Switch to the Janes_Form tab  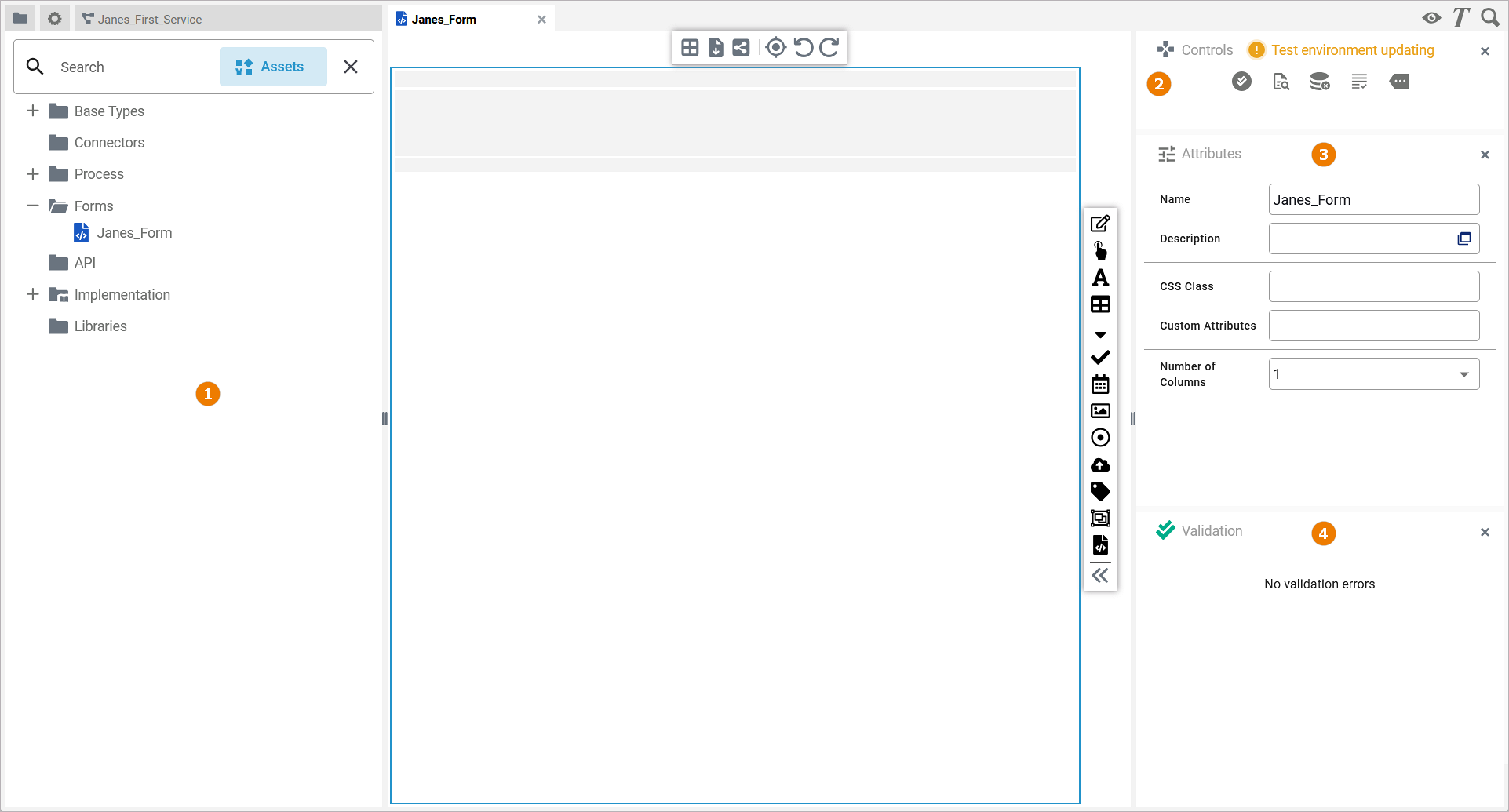click(x=444, y=18)
